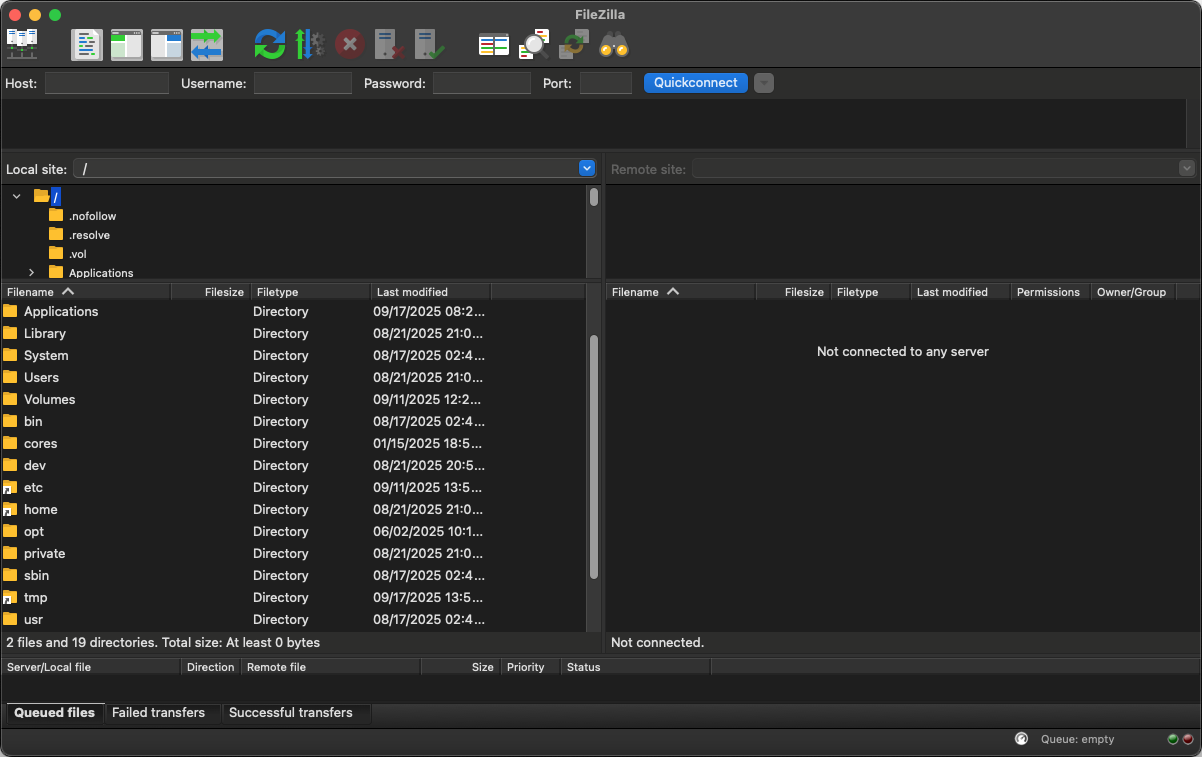This screenshot has width=1202, height=757.
Task: Toggle synchronized browsing icon
Action: pyautogui.click(x=573, y=44)
